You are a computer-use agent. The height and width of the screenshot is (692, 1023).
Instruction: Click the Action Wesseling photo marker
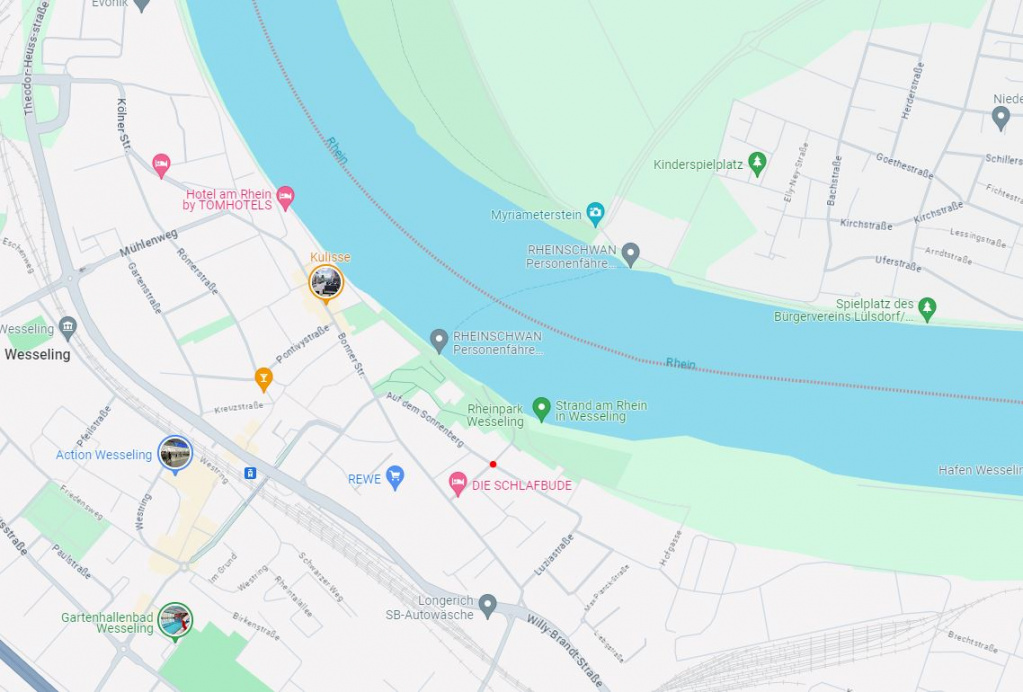point(176,453)
